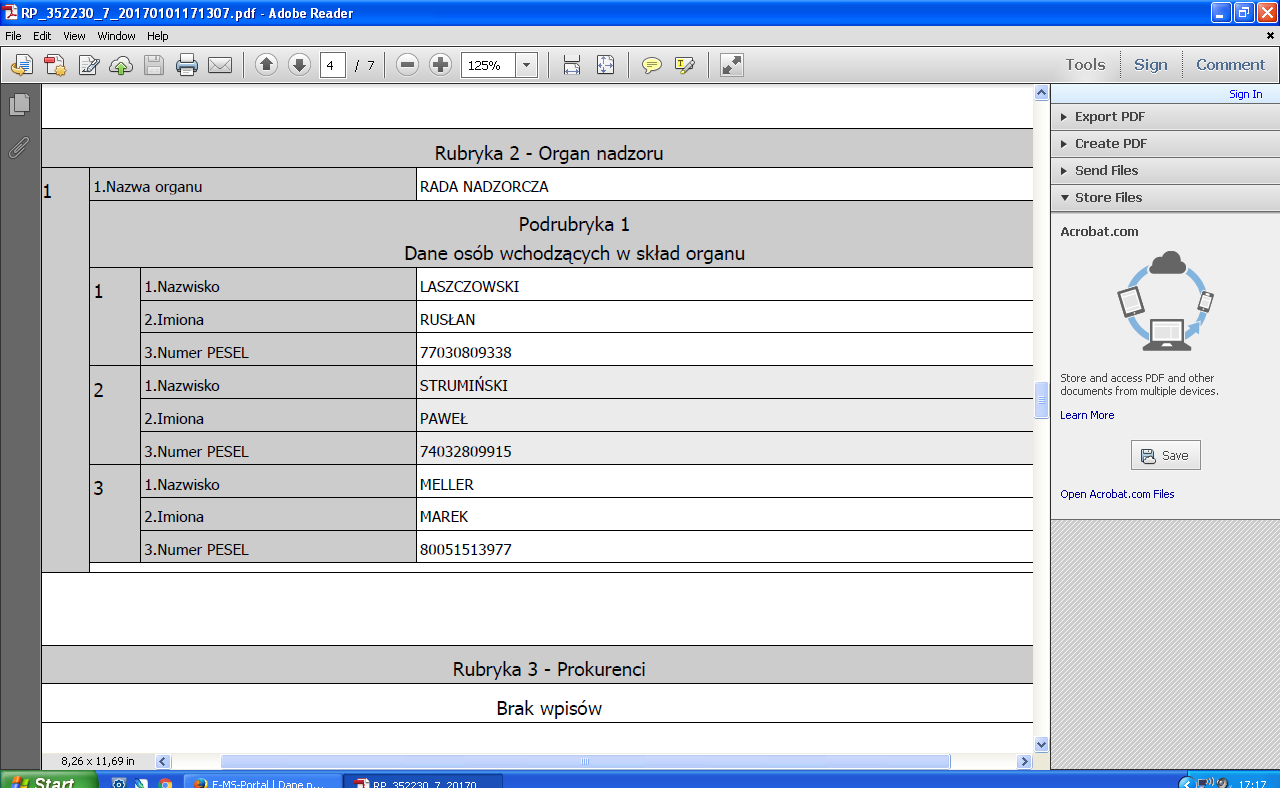Expand the Create PDF section
This screenshot has width=1287, height=788.
click(x=1110, y=144)
